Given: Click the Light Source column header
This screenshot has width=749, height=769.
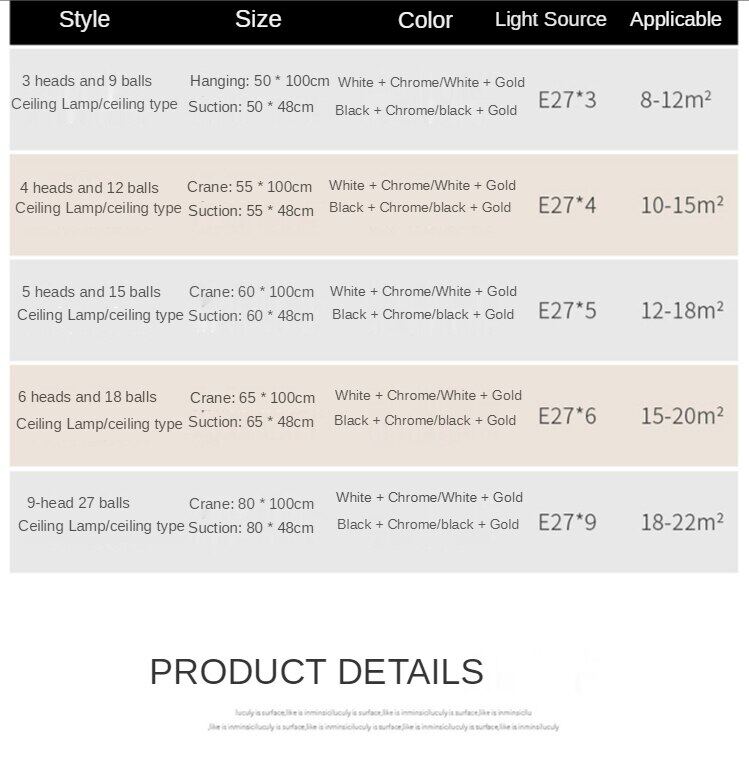Looking at the screenshot, I should (x=550, y=19).
